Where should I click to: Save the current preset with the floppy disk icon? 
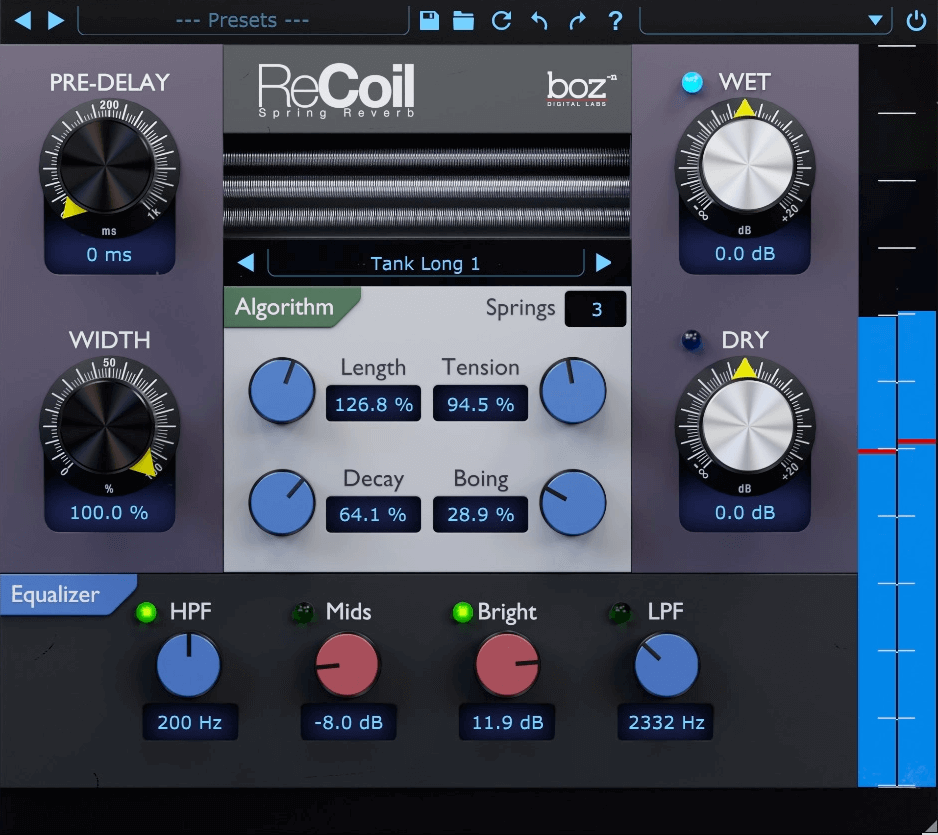pyautogui.click(x=429, y=19)
